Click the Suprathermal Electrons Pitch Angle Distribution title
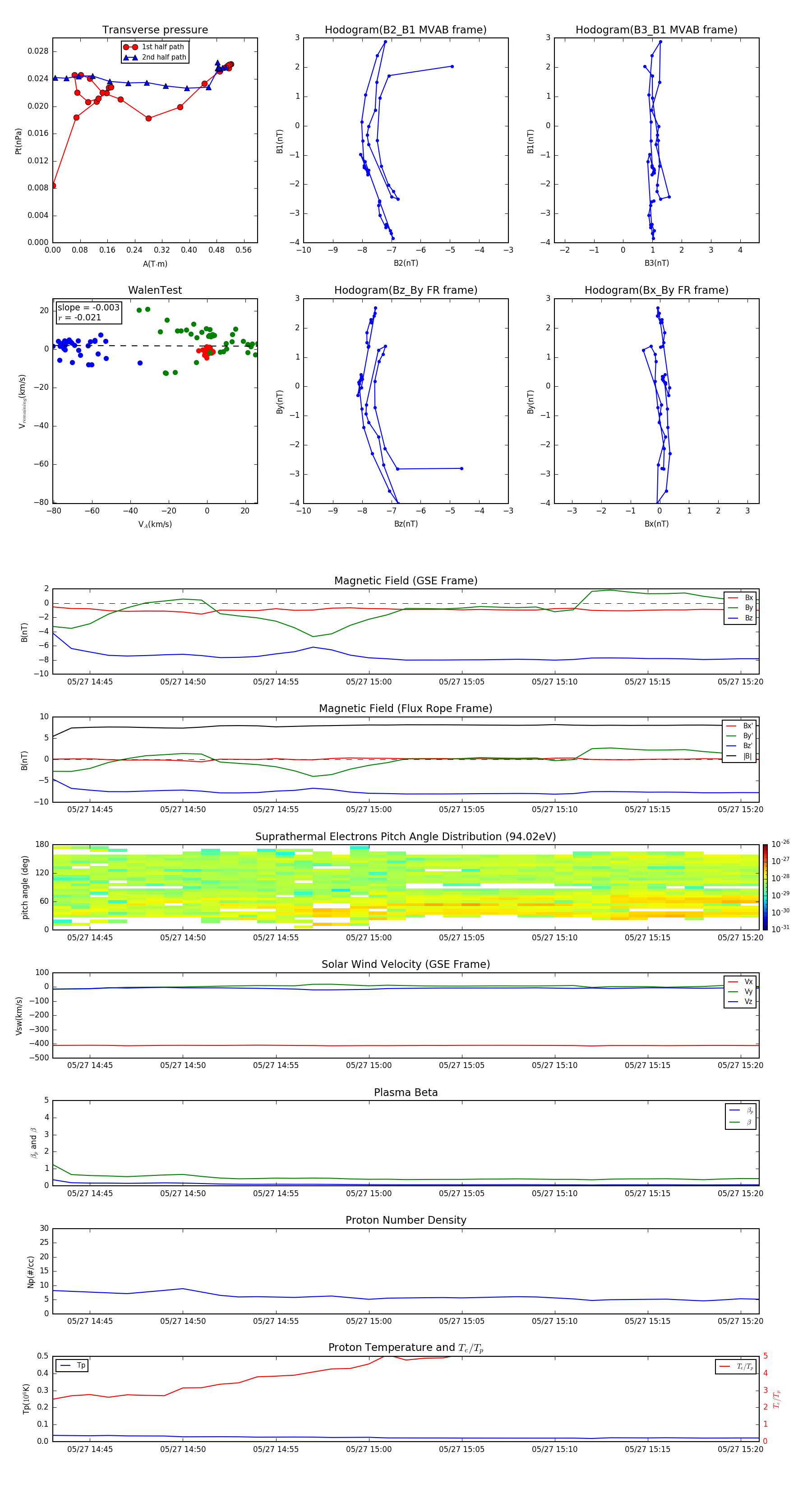 click(x=406, y=837)
